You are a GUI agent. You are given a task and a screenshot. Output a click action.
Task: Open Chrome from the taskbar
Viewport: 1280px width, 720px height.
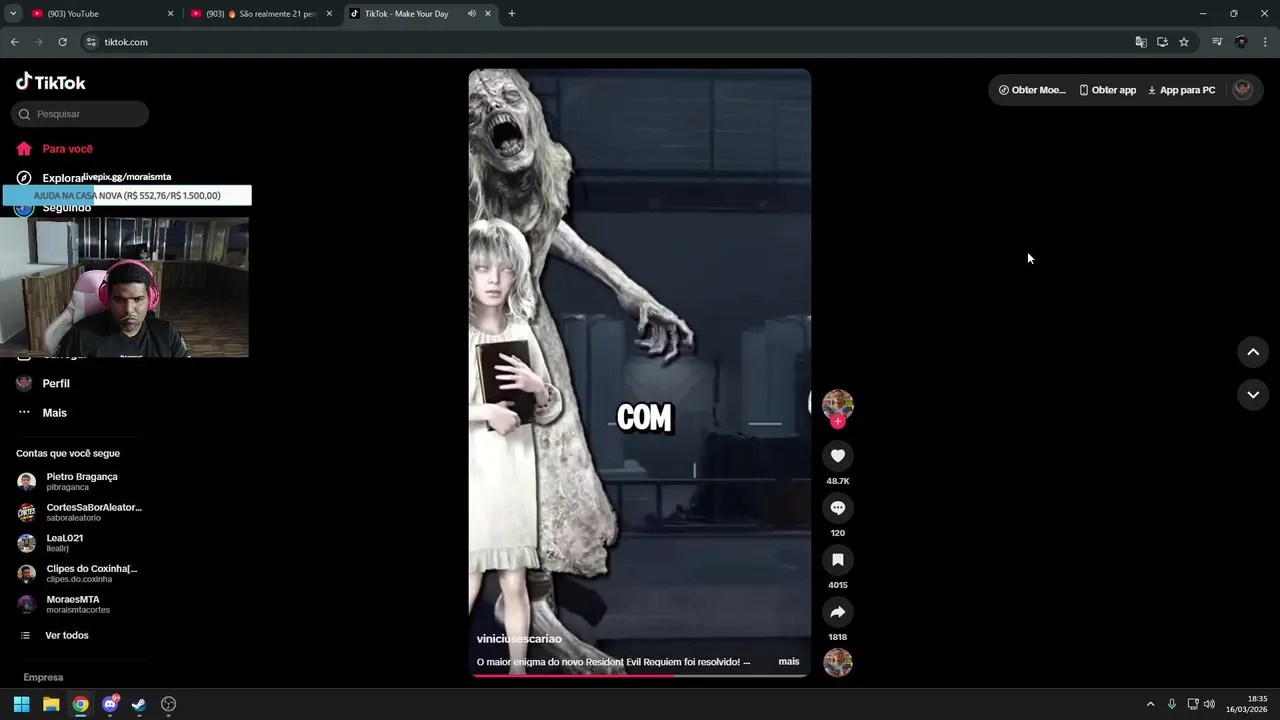pyautogui.click(x=80, y=704)
